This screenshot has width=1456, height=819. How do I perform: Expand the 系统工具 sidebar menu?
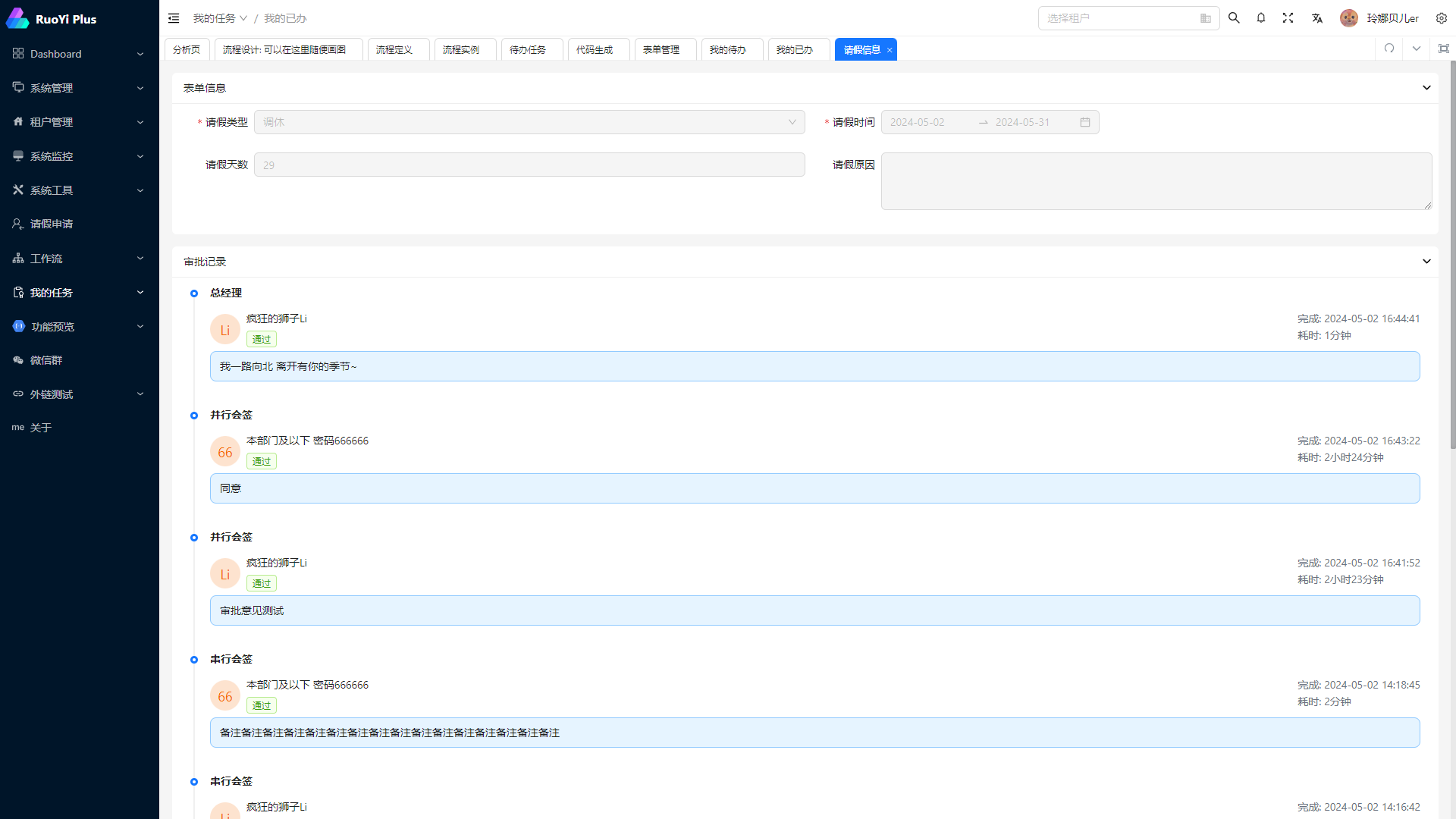(x=140, y=190)
